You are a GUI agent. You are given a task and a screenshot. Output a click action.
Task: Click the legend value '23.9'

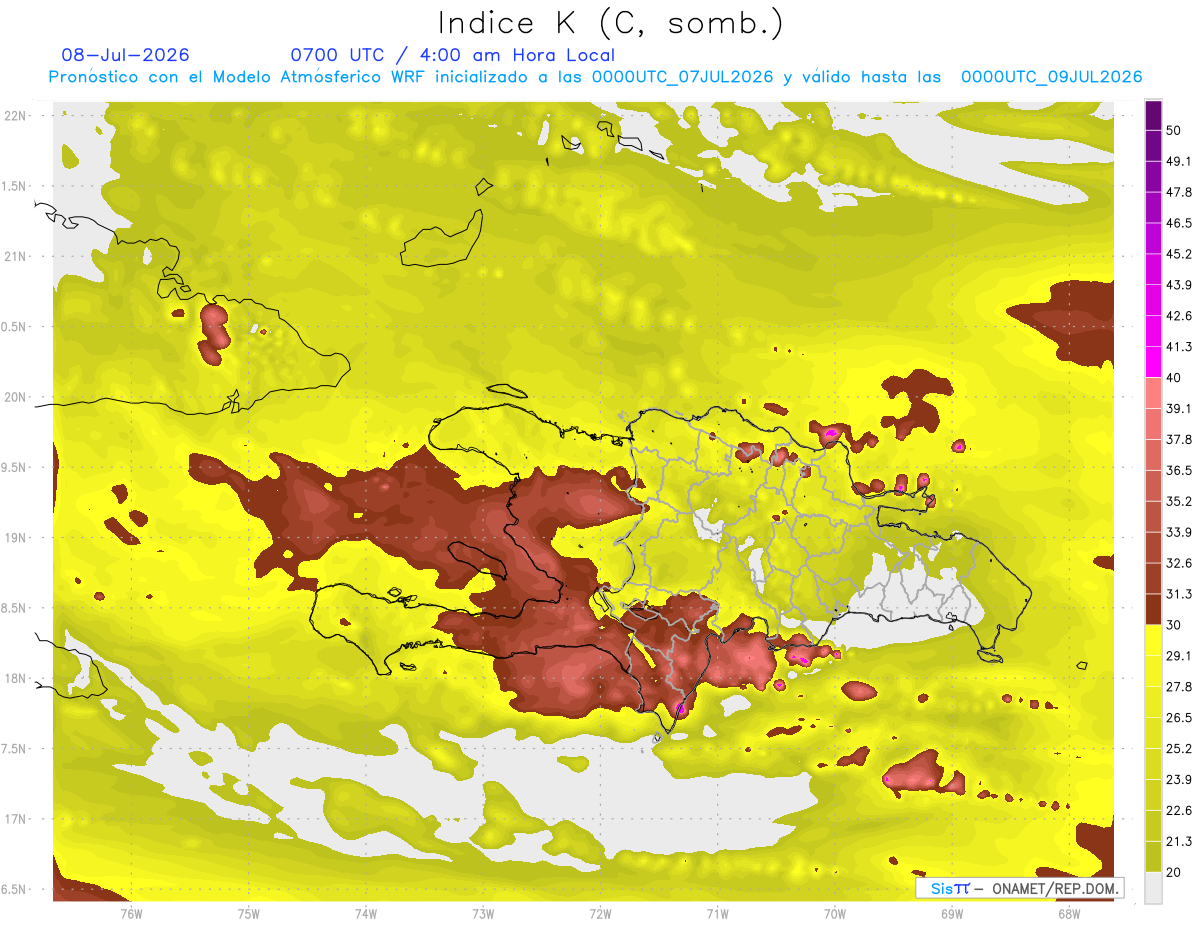(1179, 780)
